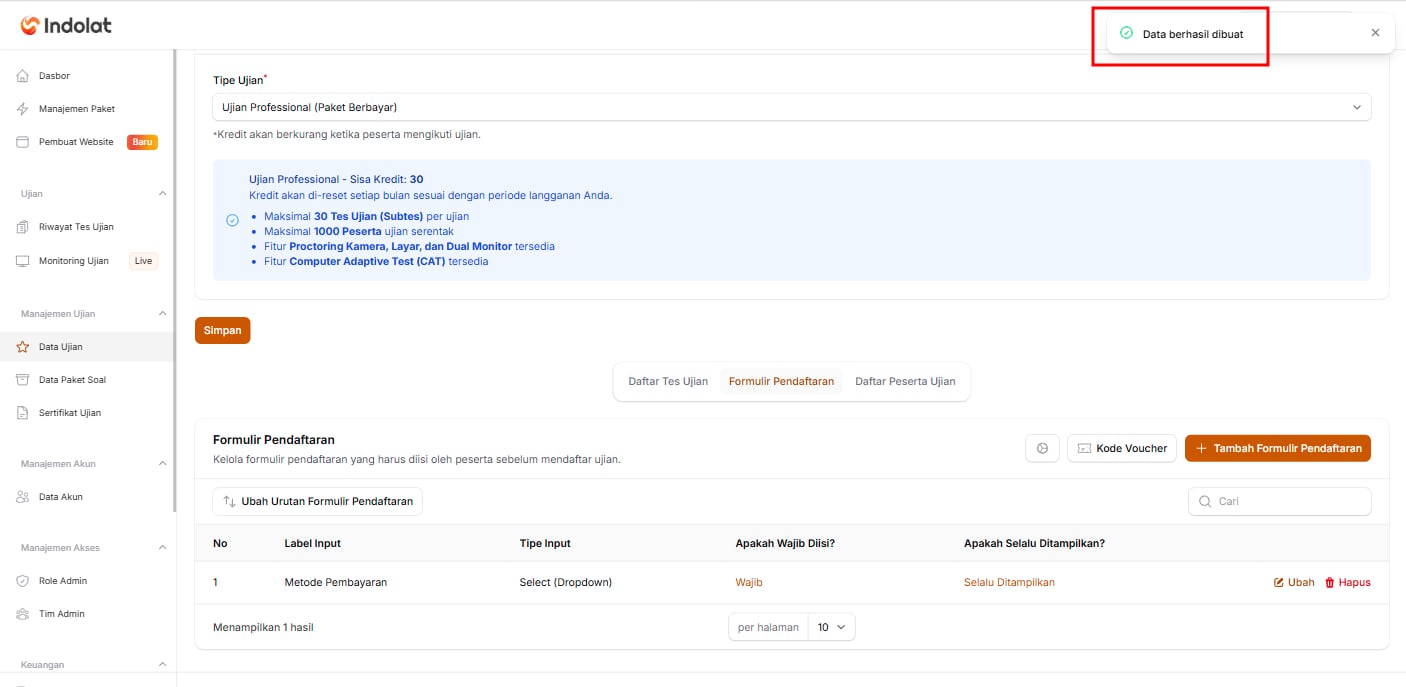Close the Data berhasil dibuat notification

click(x=1375, y=33)
